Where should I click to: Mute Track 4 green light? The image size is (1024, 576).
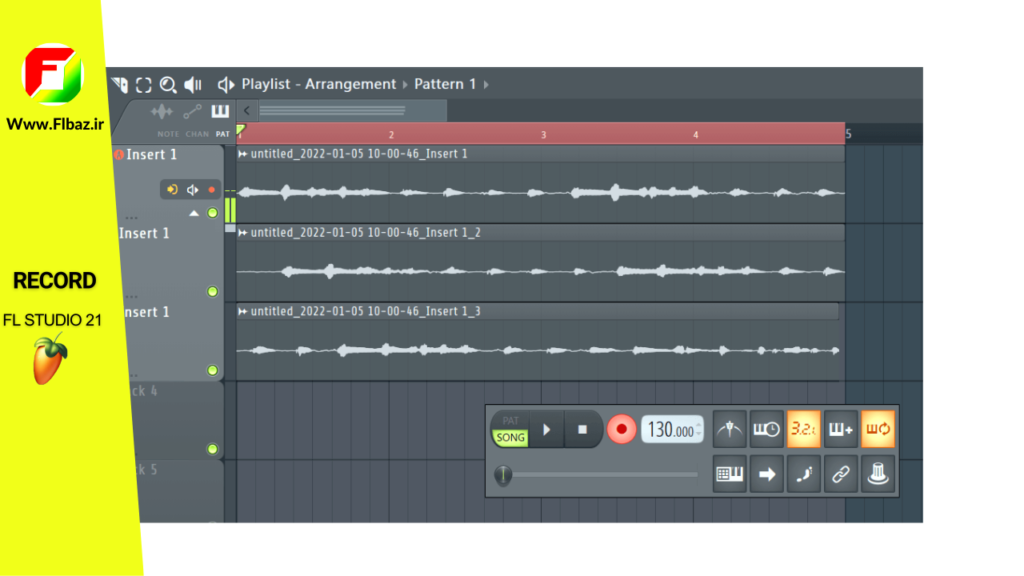pos(212,449)
